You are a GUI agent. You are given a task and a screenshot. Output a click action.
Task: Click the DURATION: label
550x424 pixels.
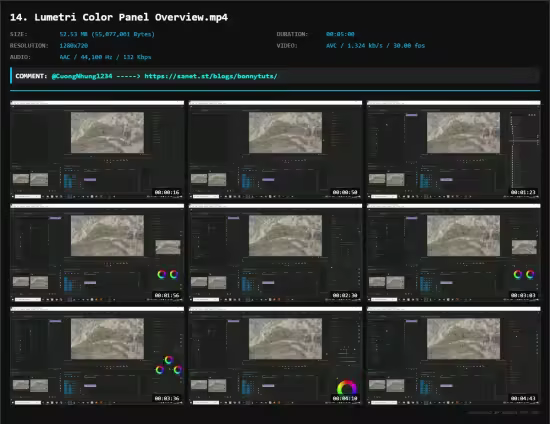tap(292, 34)
